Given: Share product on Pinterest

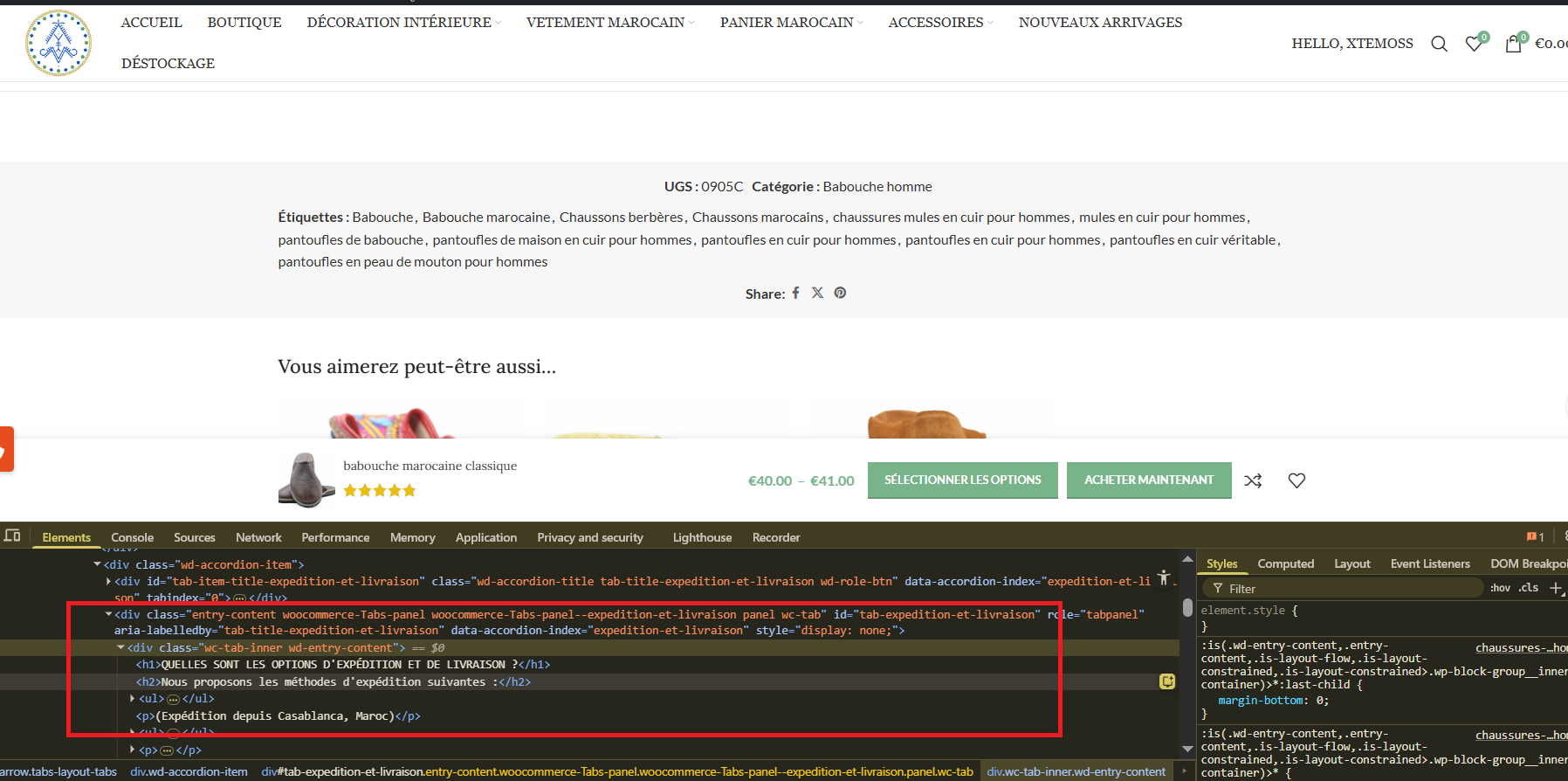Looking at the screenshot, I should point(840,293).
